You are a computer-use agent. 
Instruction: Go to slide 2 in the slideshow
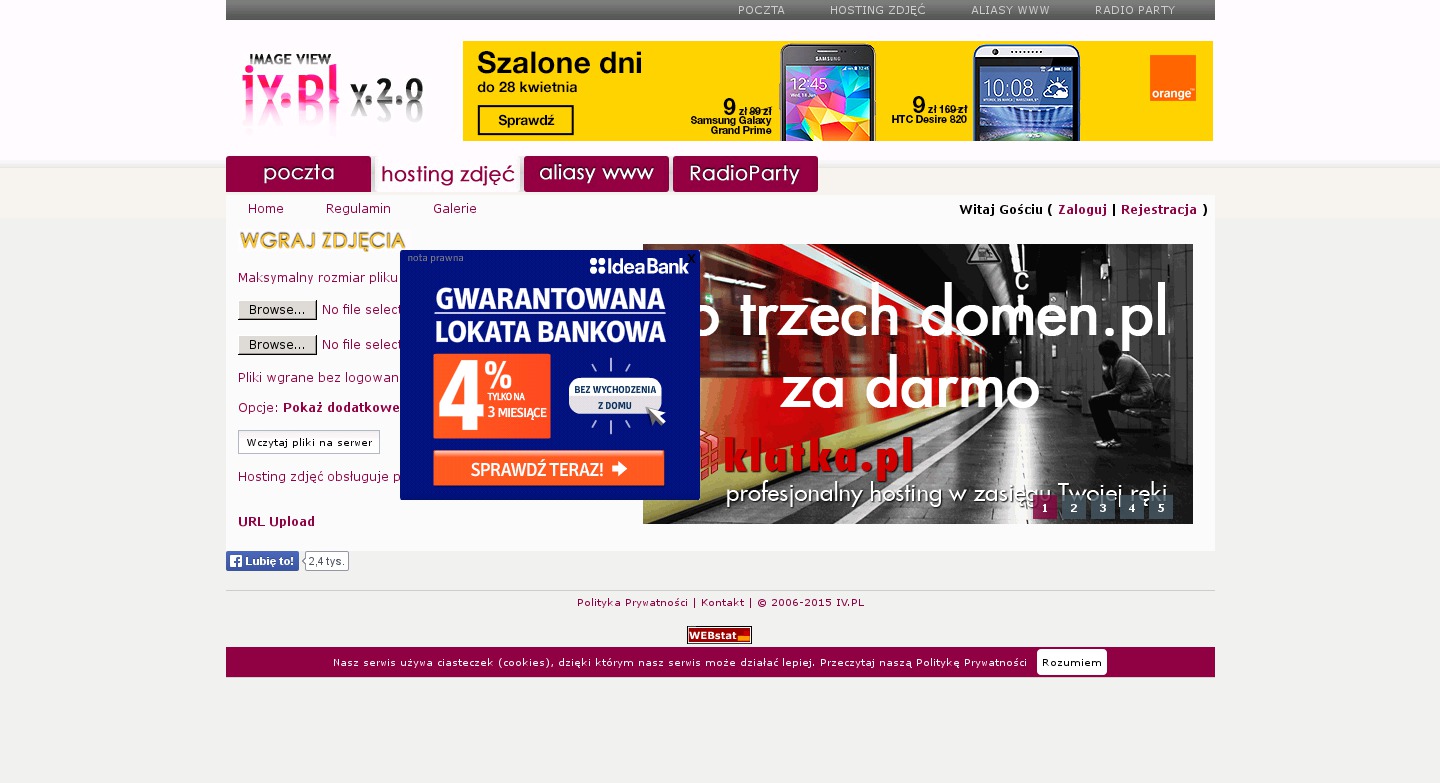(1073, 508)
